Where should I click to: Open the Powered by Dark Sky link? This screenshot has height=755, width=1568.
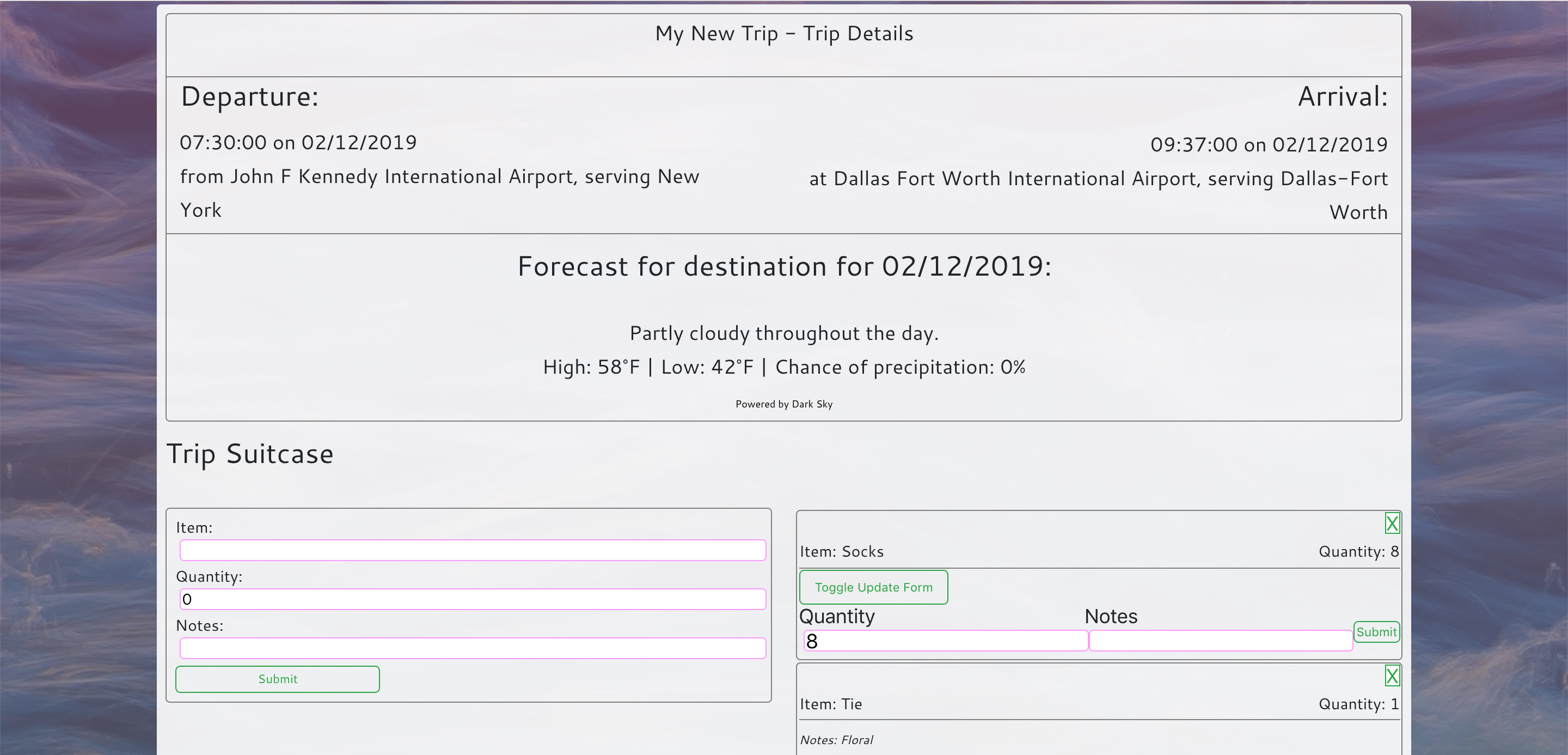783,404
